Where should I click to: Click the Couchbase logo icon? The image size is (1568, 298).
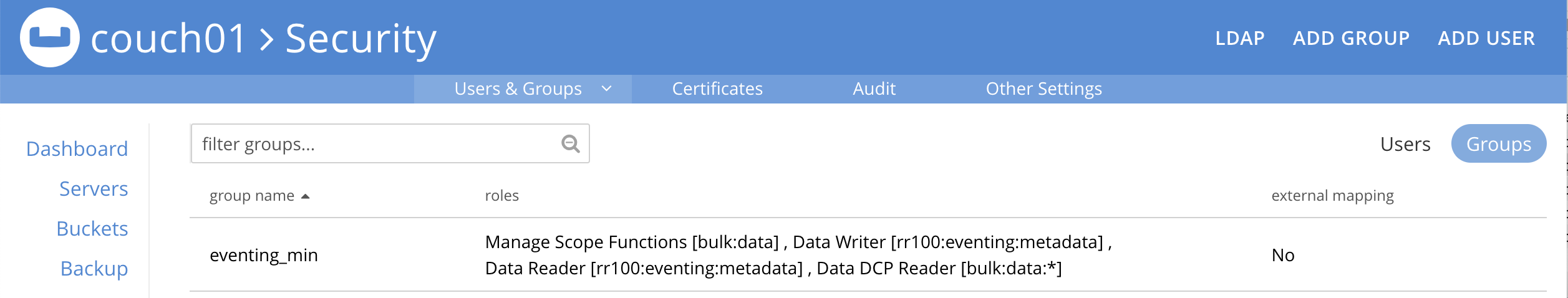(x=50, y=37)
